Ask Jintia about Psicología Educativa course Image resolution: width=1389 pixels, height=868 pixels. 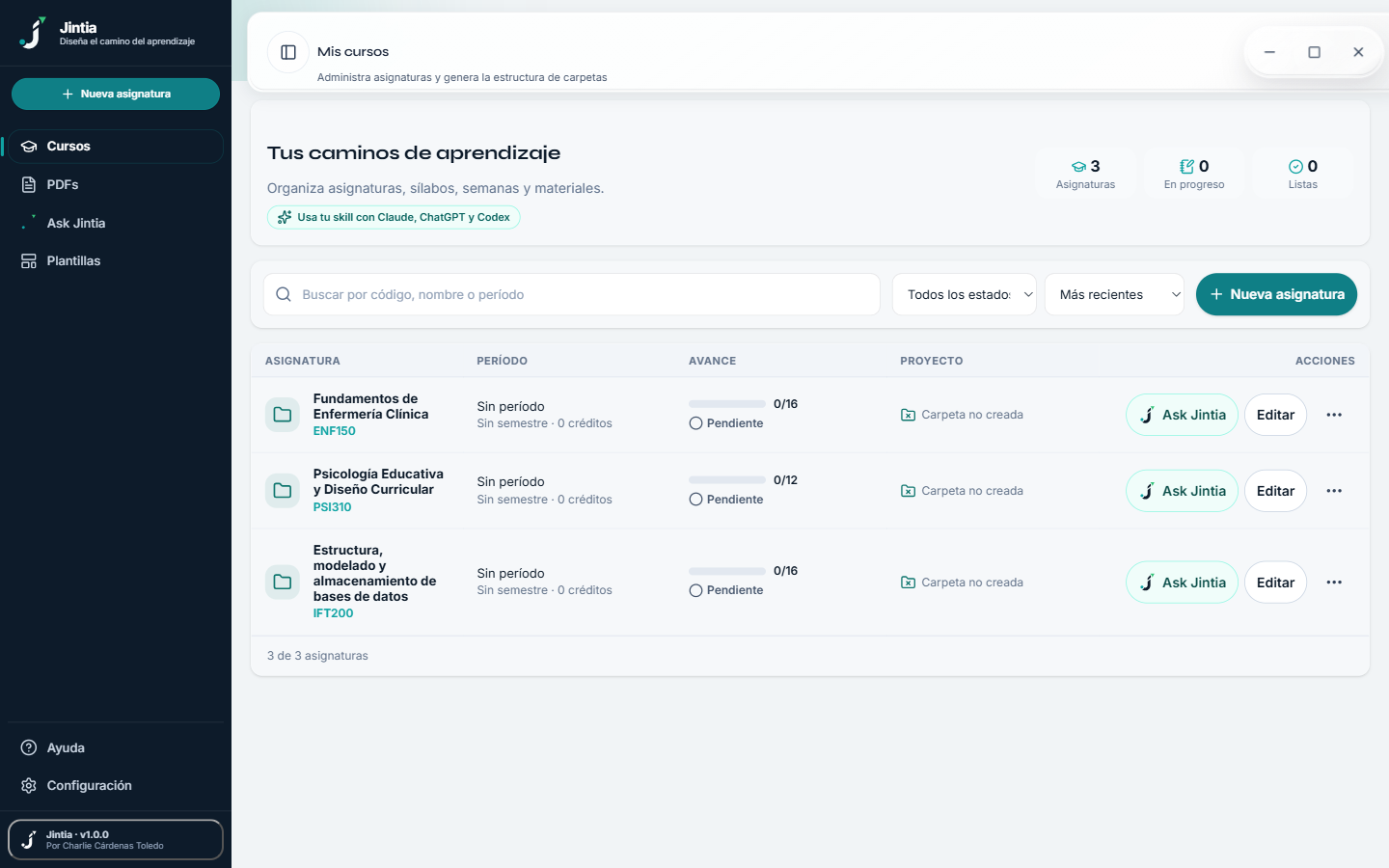1182,491
